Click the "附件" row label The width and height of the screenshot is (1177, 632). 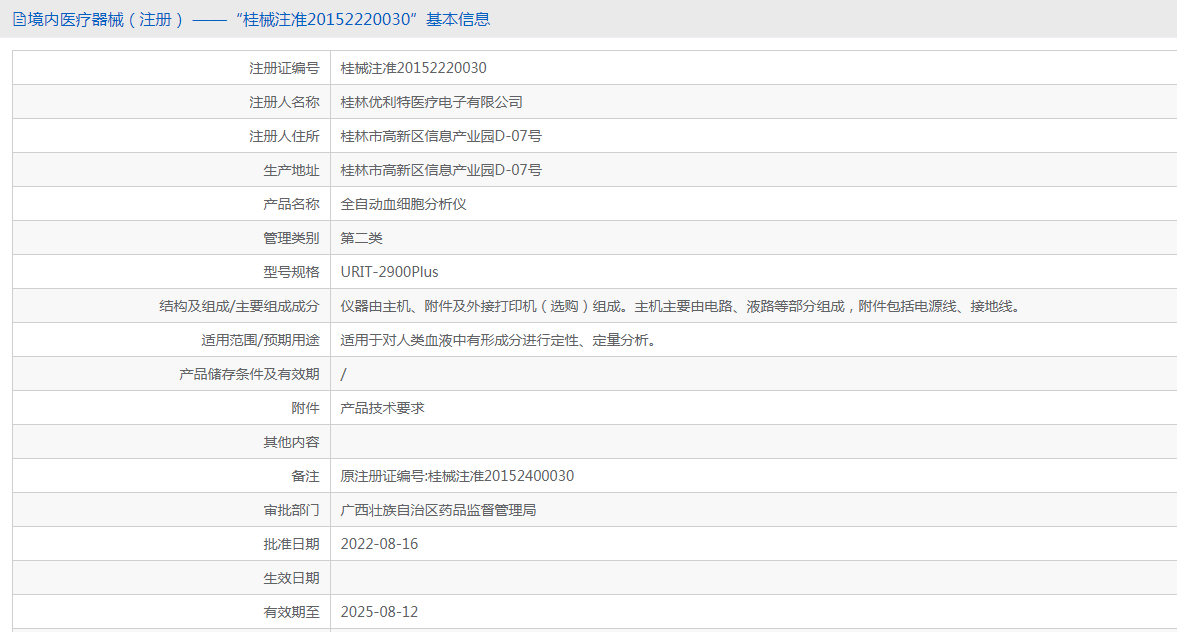click(306, 408)
